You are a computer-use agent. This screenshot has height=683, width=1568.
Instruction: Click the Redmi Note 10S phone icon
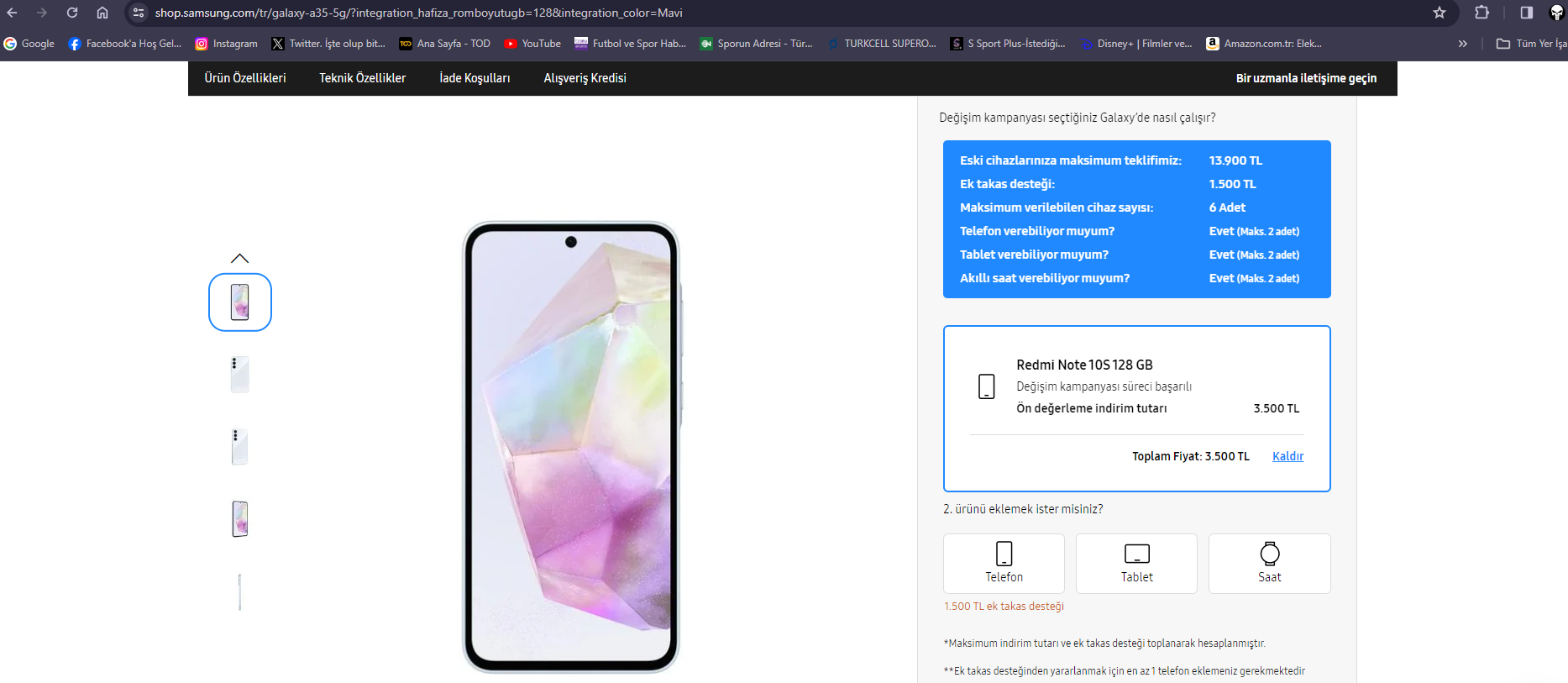pyautogui.click(x=987, y=386)
